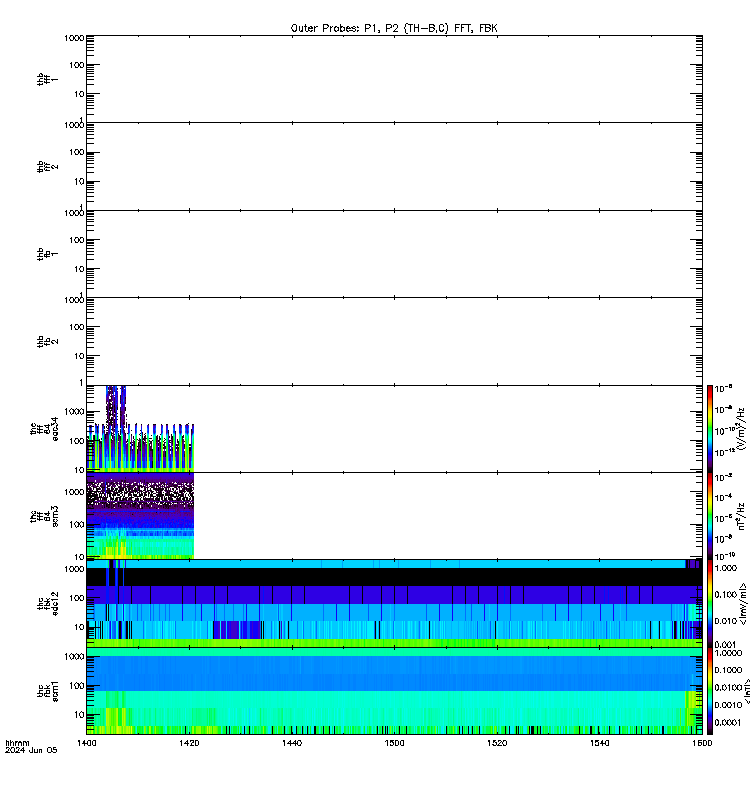750x800 pixels.
Task: Click the '0.001' color bar tick value
Action: [x=725, y=644]
